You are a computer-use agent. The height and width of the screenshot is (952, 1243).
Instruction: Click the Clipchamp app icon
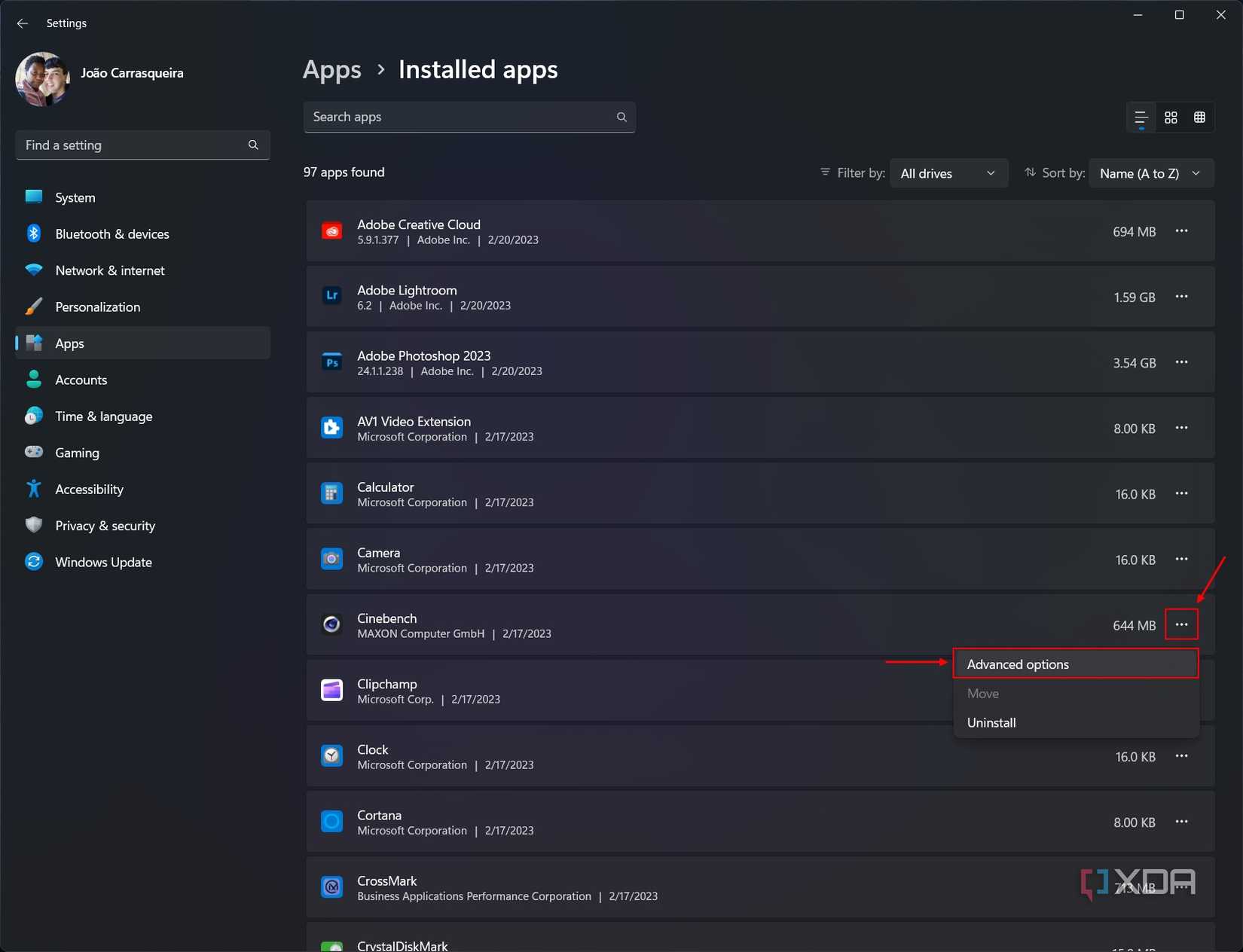(x=331, y=690)
